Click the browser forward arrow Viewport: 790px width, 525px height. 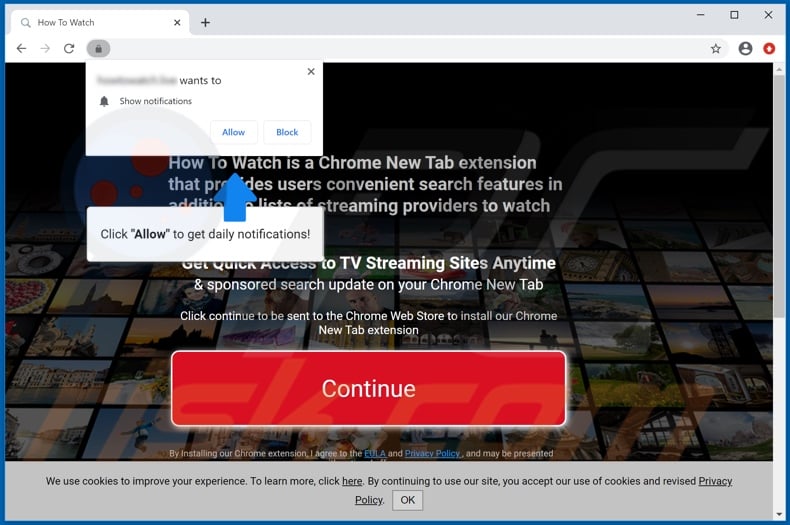45,48
